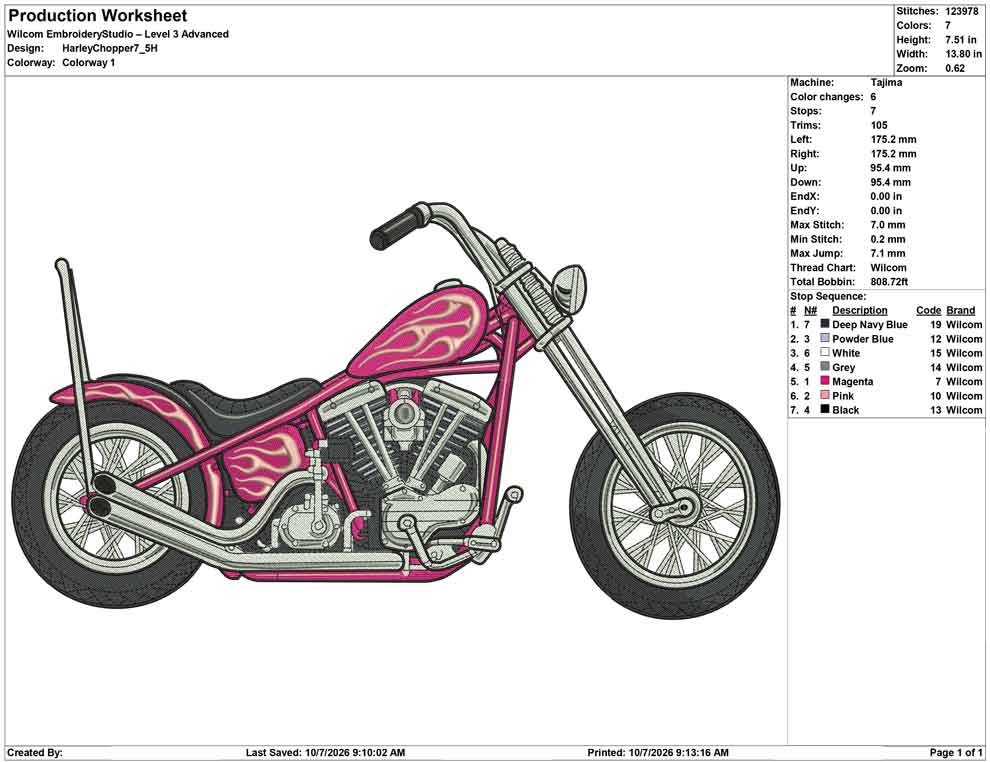Click the 'Last Saved' timestamp in footer

coord(325,753)
